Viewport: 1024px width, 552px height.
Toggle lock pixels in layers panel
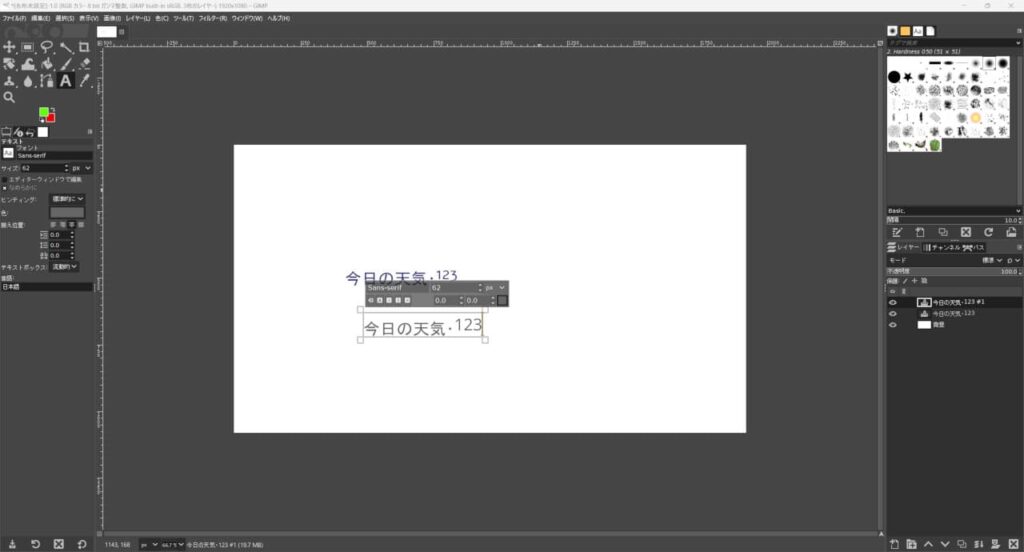905,281
